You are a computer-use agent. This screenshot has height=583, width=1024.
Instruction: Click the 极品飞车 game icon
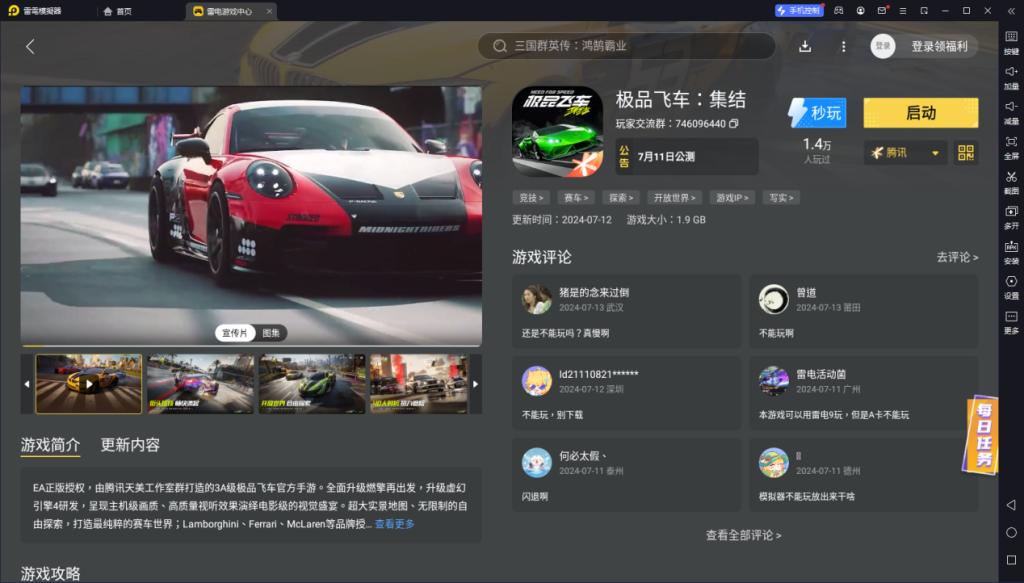coord(557,131)
